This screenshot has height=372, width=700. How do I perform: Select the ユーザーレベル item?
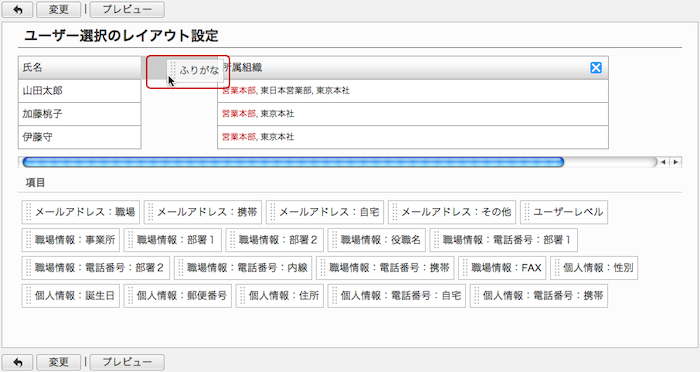(x=564, y=212)
